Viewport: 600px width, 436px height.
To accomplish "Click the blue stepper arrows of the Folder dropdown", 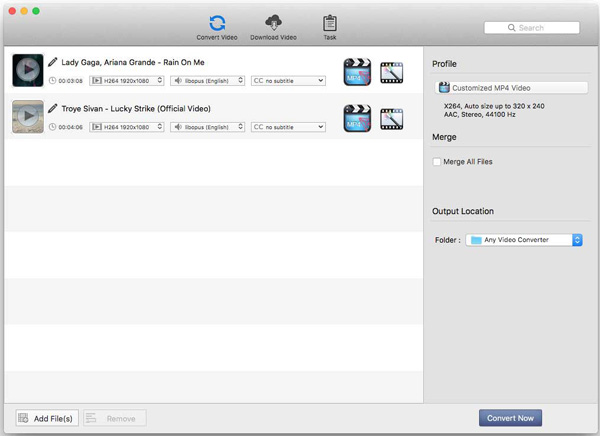I will 577,240.
